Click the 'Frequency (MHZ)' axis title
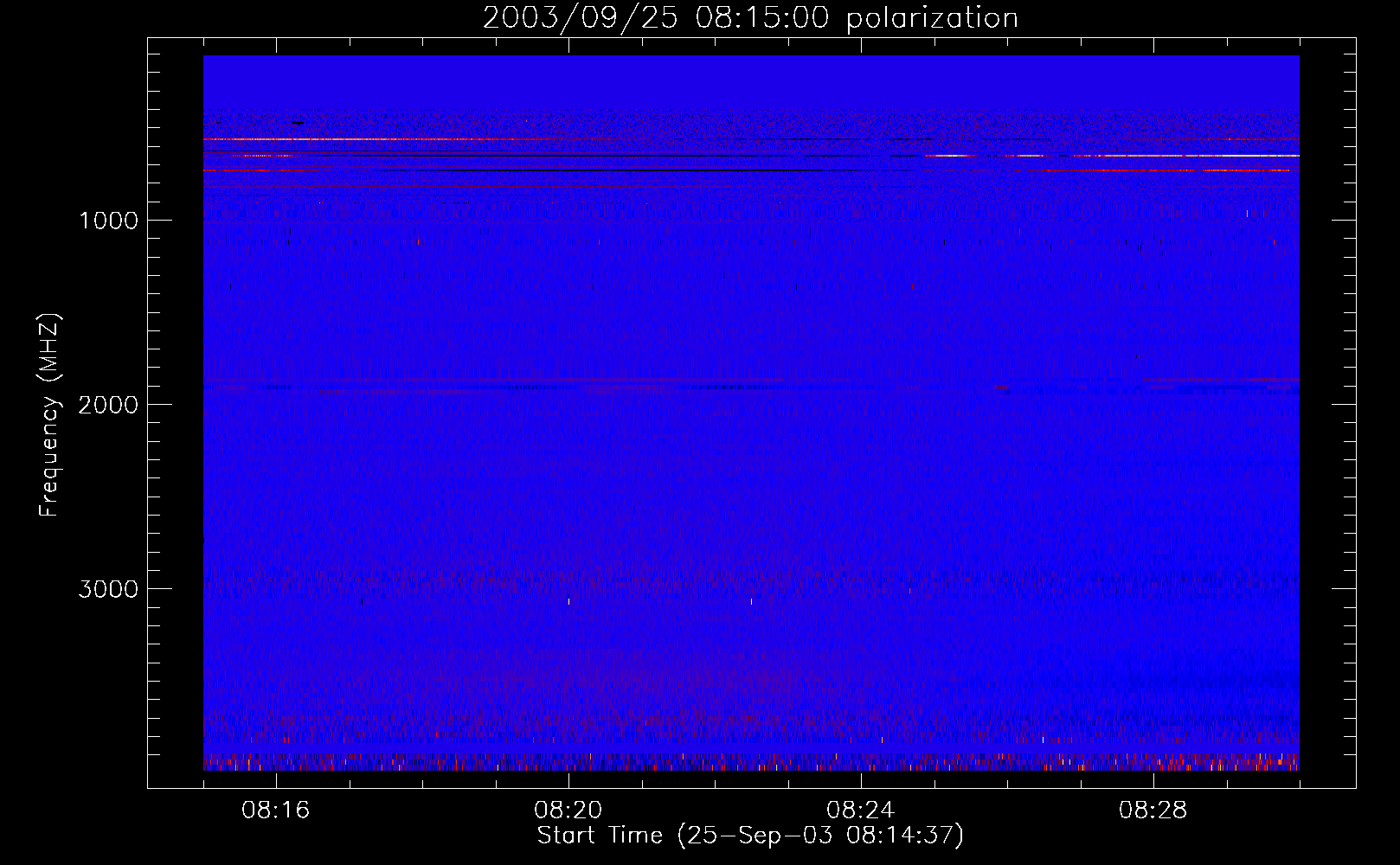The image size is (1400, 865). (49, 415)
